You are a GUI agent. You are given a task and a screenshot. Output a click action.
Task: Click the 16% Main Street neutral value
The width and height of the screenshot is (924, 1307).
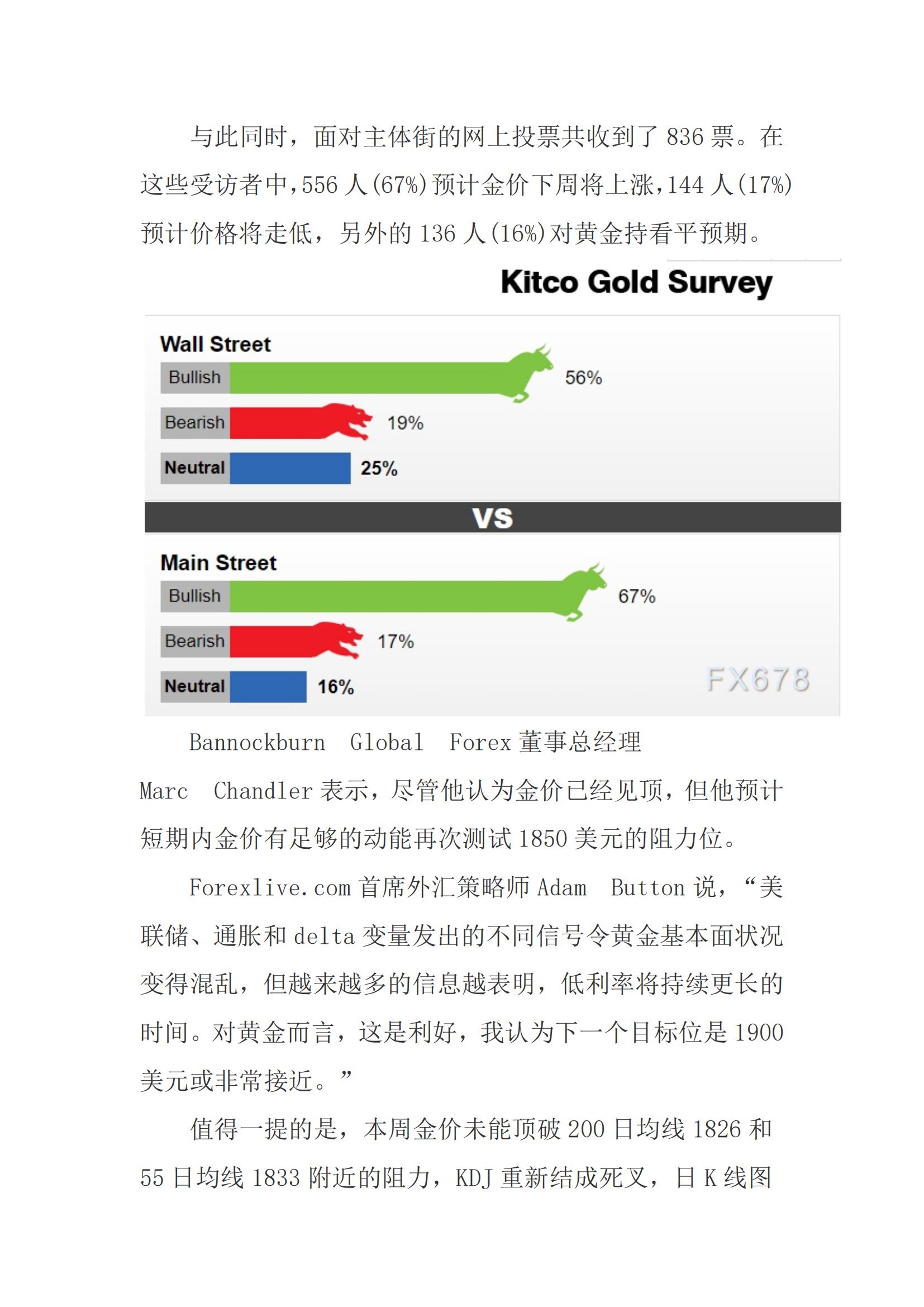(x=336, y=687)
